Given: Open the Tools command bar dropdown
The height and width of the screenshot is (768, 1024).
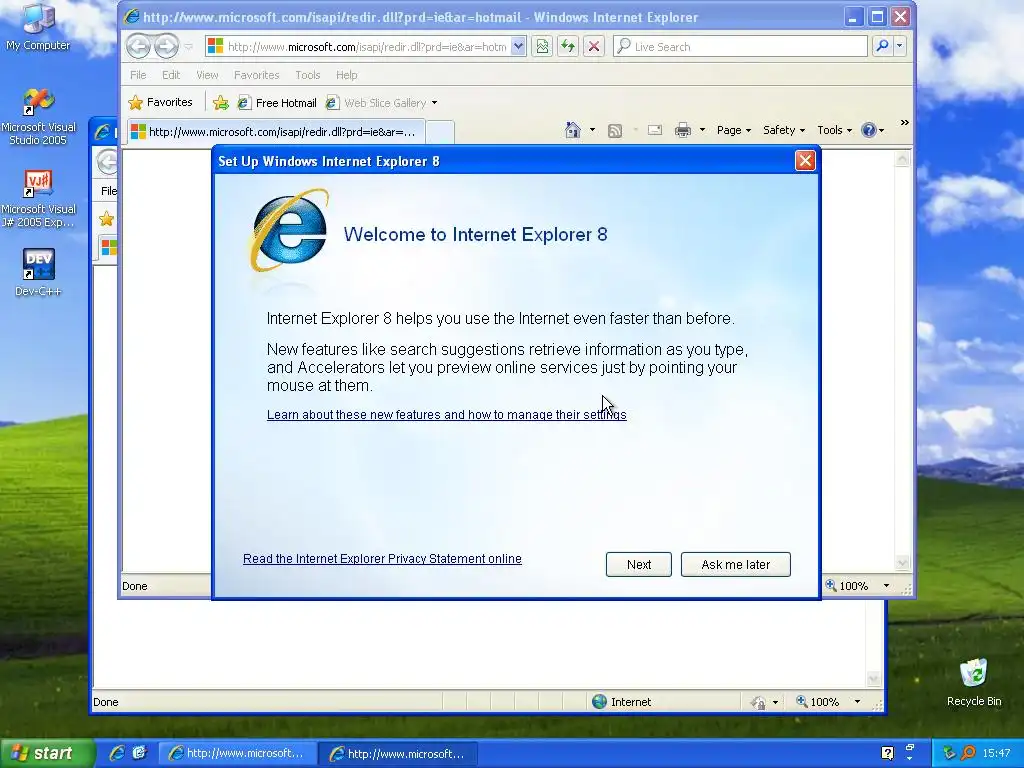Looking at the screenshot, I should 835,130.
